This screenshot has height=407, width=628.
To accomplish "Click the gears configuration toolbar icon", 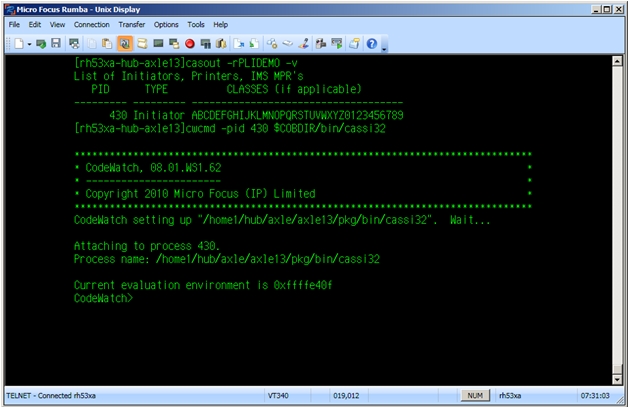I will point(272,43).
